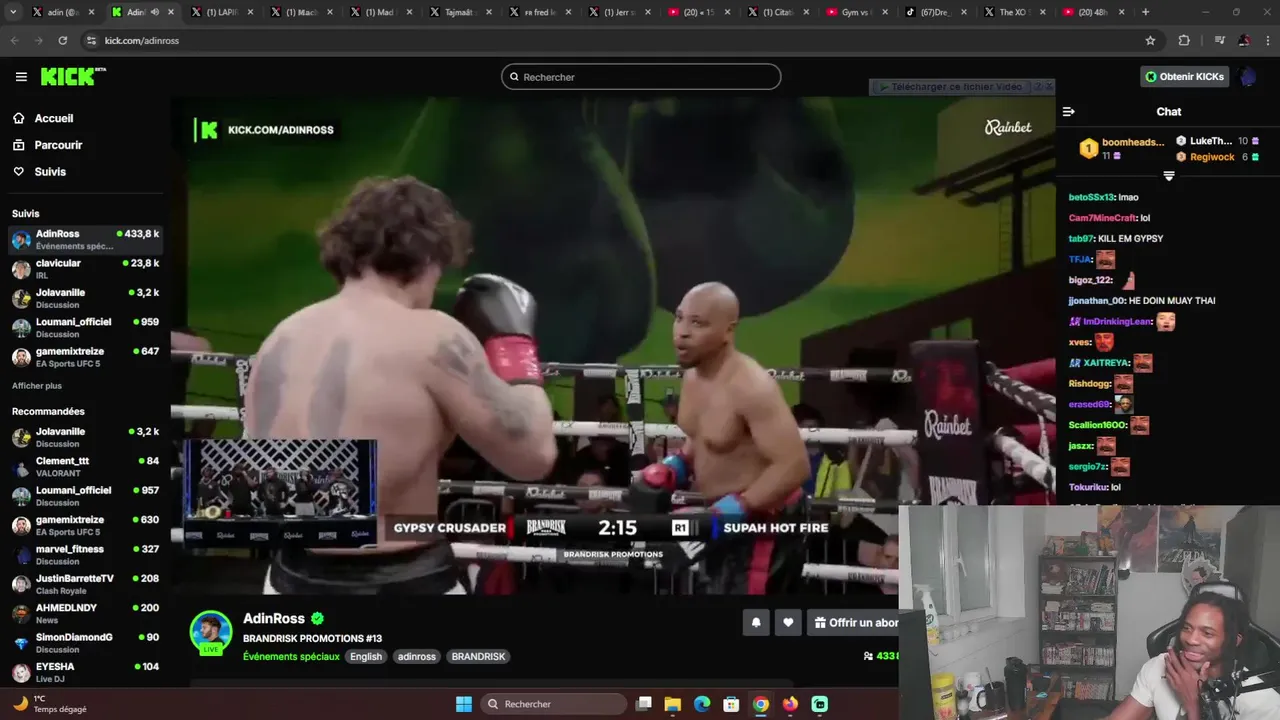The height and width of the screenshot is (720, 1280).
Task: Focus the Kick Rechercher search bar
Action: point(641,77)
